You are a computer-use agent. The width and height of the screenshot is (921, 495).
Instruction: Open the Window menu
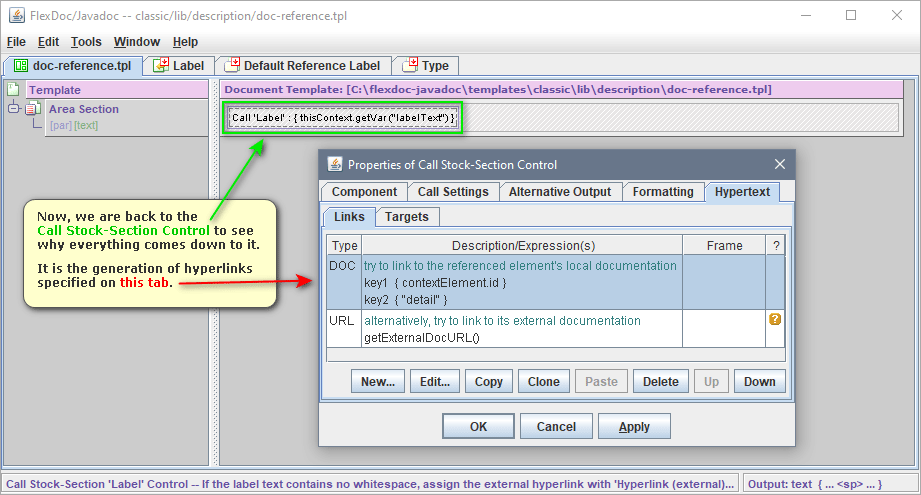tap(136, 42)
